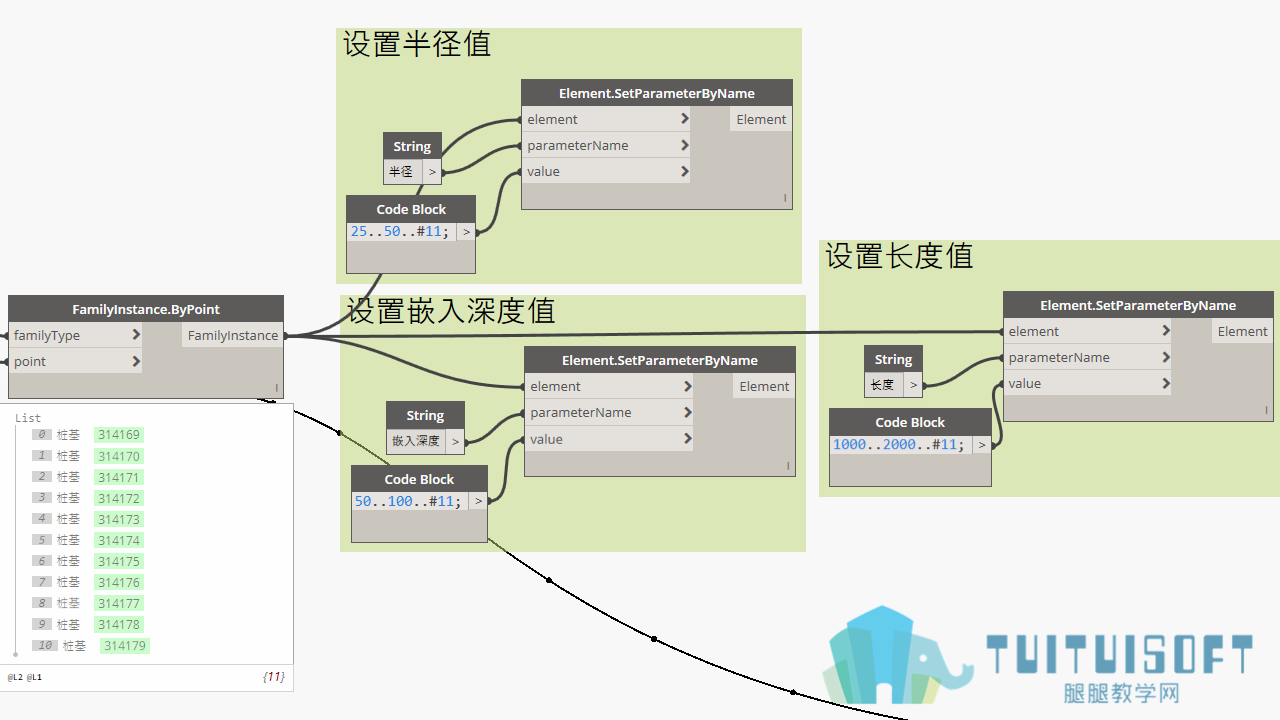The width and height of the screenshot is (1280, 720).
Task: Click the 25..50..#11; code block field
Action: pos(401,231)
